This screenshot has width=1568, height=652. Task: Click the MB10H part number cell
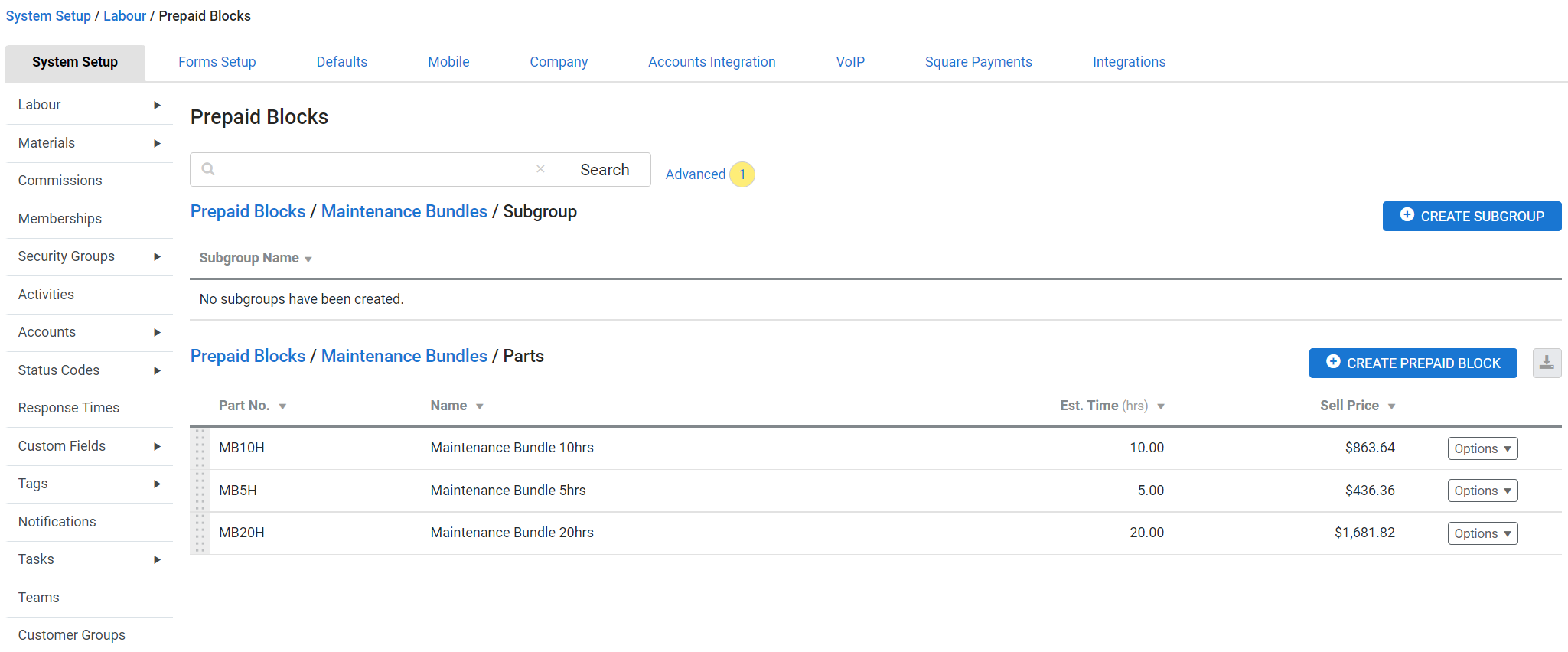tap(242, 448)
